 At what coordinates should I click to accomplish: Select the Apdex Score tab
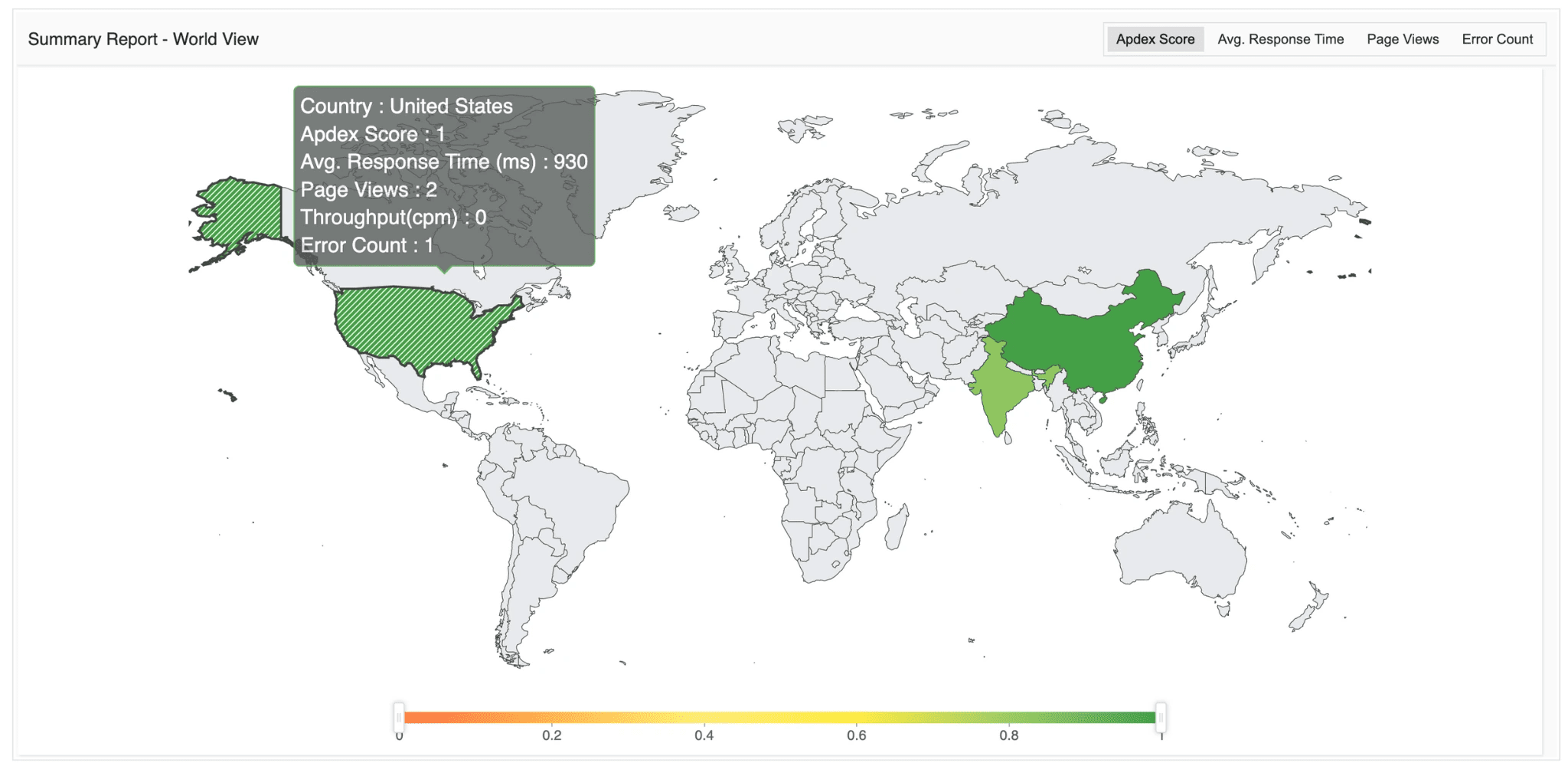1154,38
